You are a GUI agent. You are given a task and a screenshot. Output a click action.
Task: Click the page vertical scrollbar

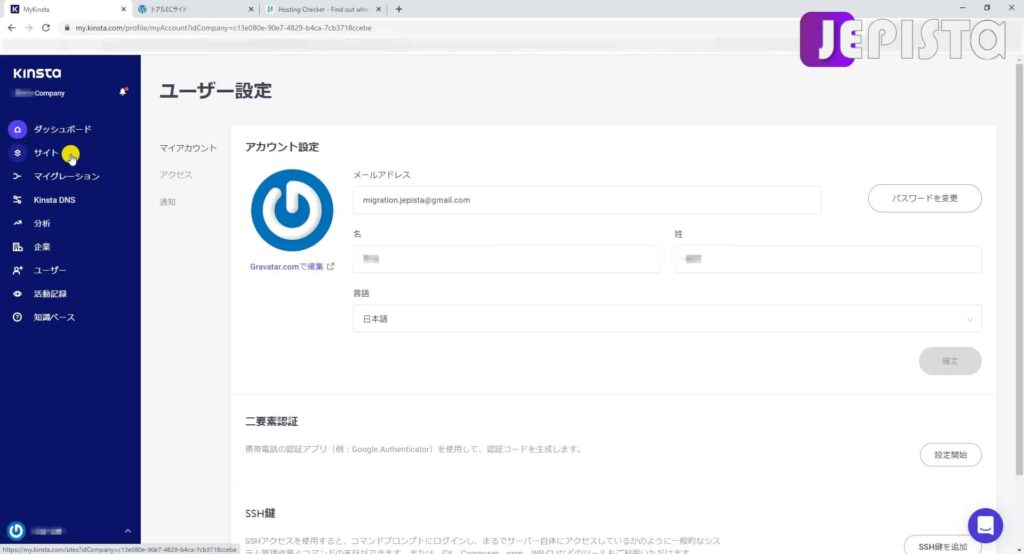(x=1019, y=268)
